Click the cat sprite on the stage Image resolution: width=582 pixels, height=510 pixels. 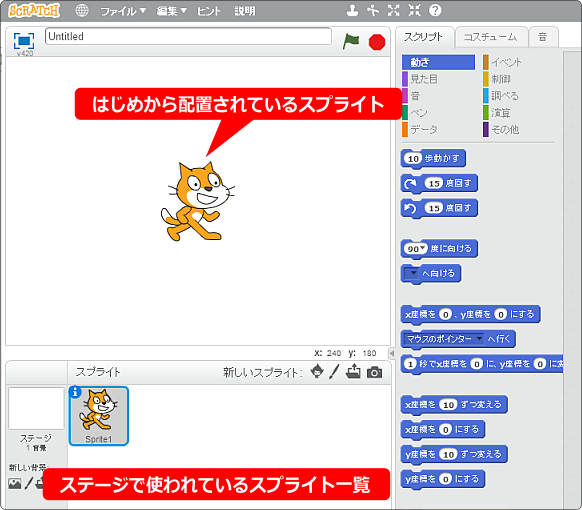coord(197,202)
